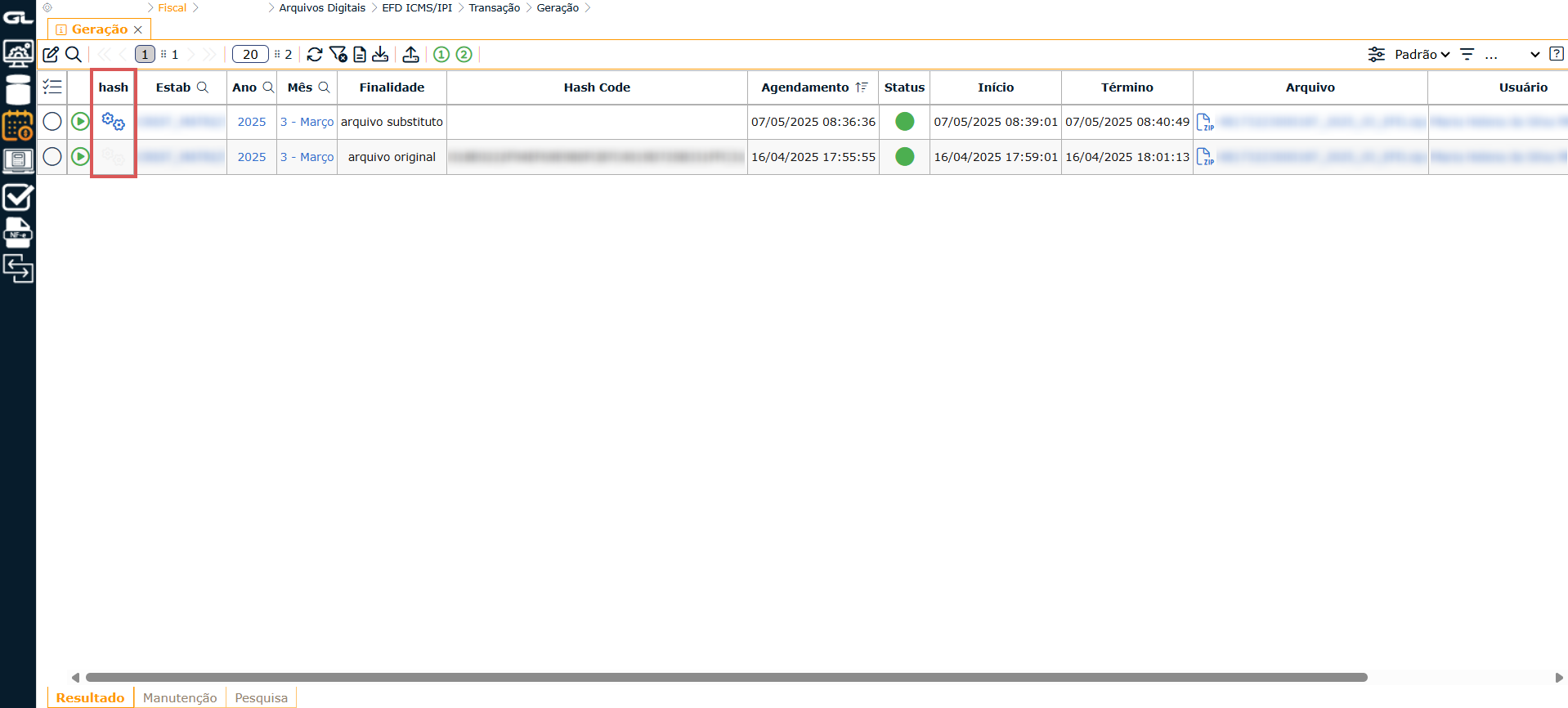
Task: Select the arquivo substituto row radio
Action: point(52,122)
